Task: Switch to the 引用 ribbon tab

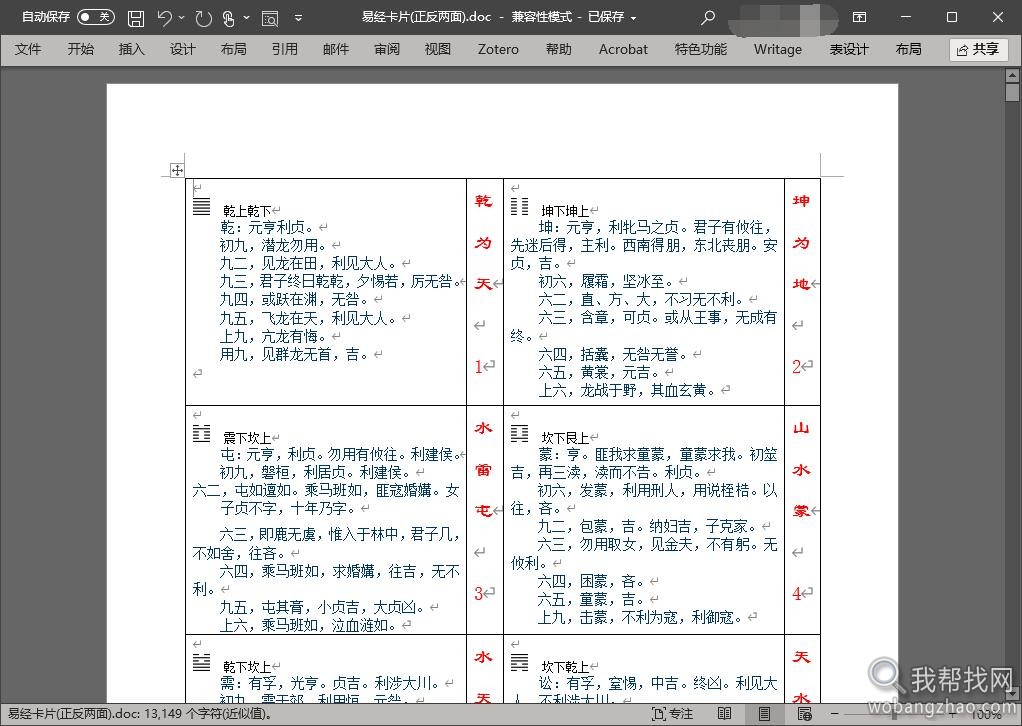Action: coord(285,50)
